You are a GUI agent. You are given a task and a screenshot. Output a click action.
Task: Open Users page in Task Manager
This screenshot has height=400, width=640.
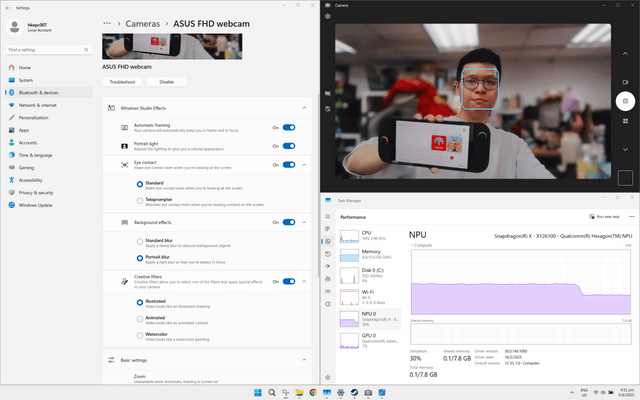point(327,279)
